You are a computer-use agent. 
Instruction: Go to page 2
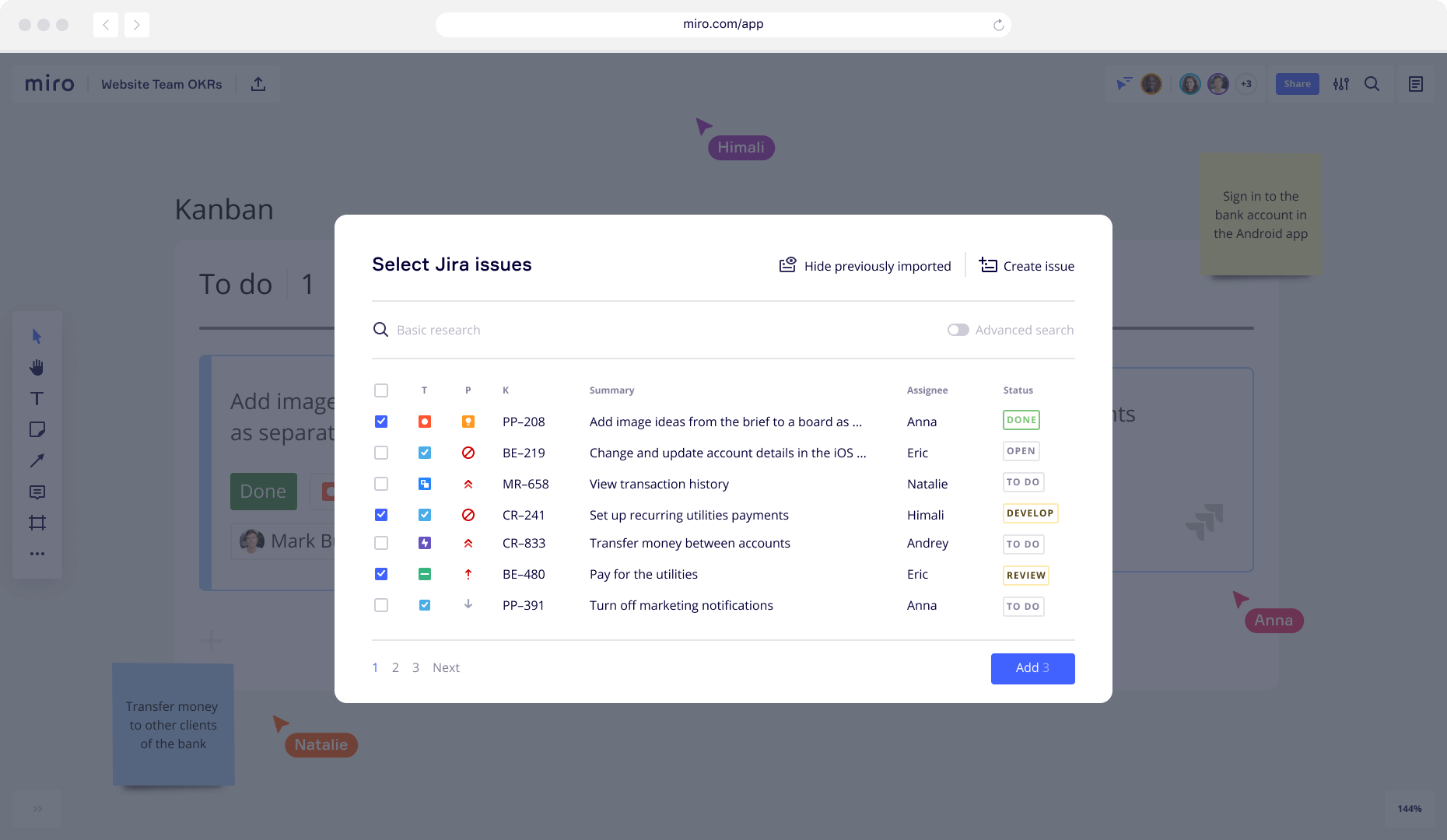pyautogui.click(x=395, y=667)
